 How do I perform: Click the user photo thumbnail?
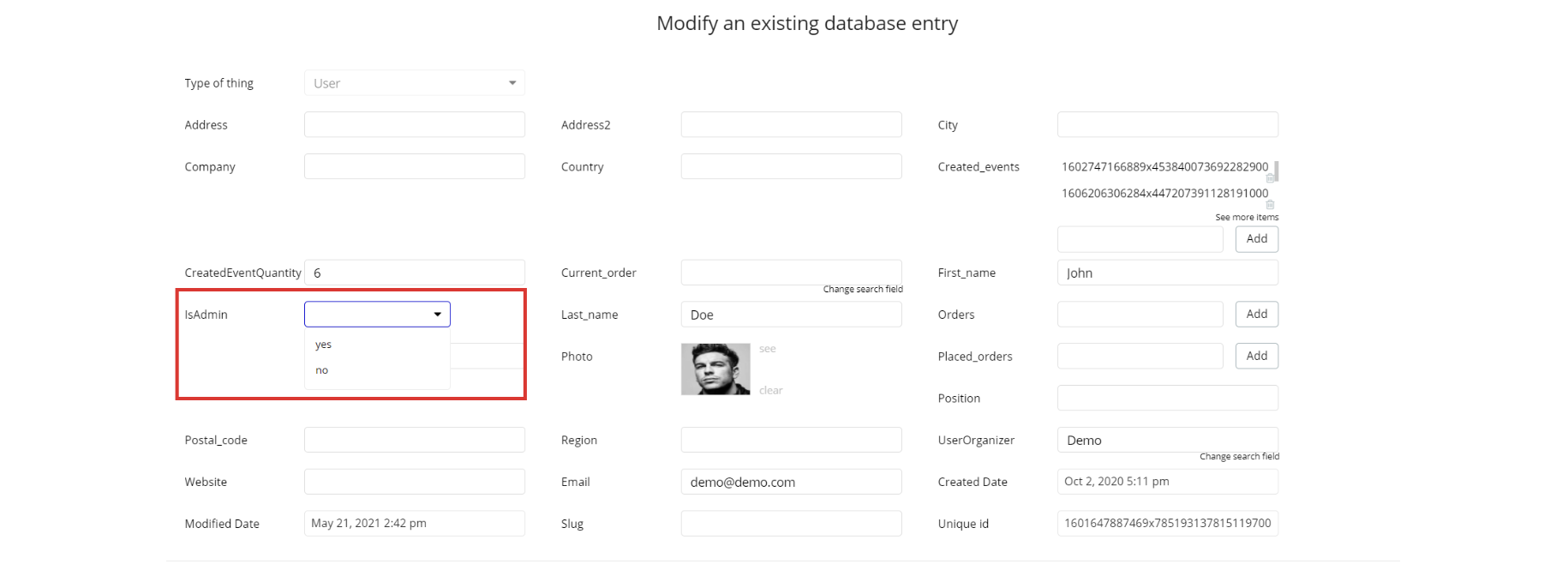pyautogui.click(x=715, y=369)
